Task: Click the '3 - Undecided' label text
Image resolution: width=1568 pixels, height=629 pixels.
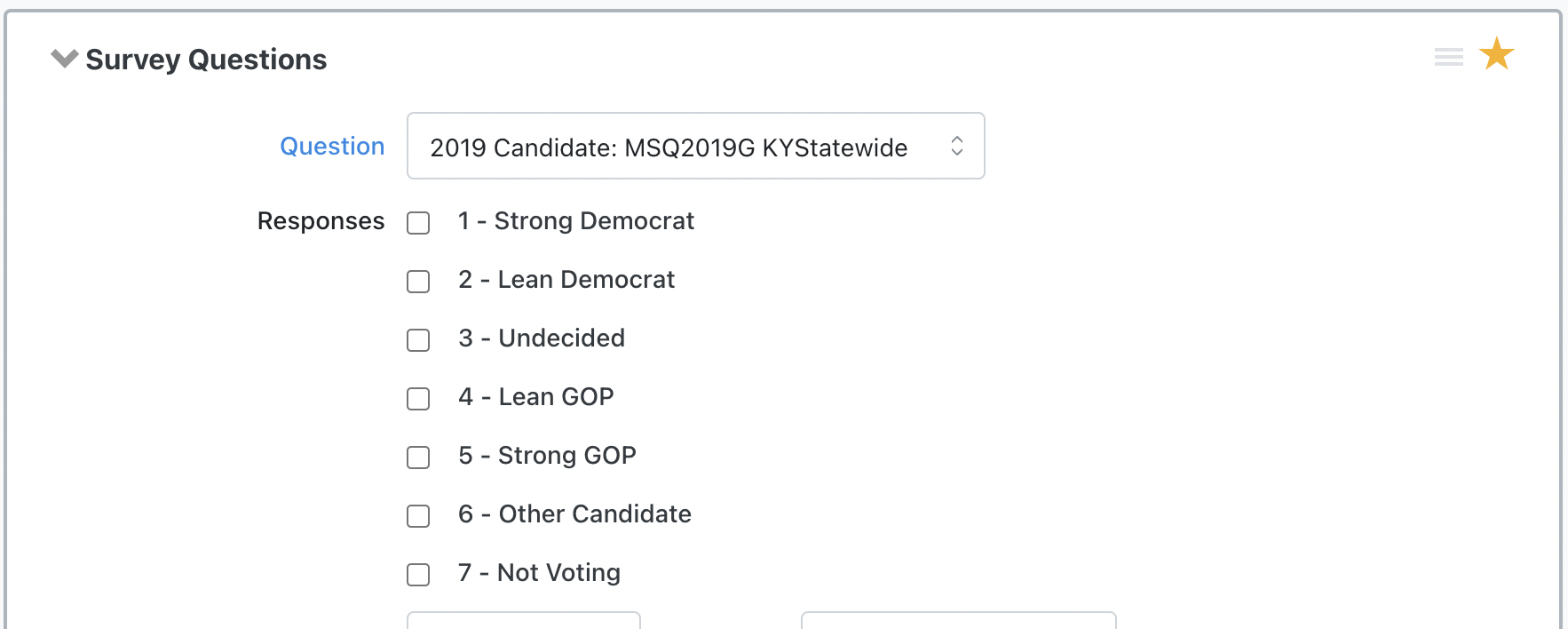Action: point(542,338)
